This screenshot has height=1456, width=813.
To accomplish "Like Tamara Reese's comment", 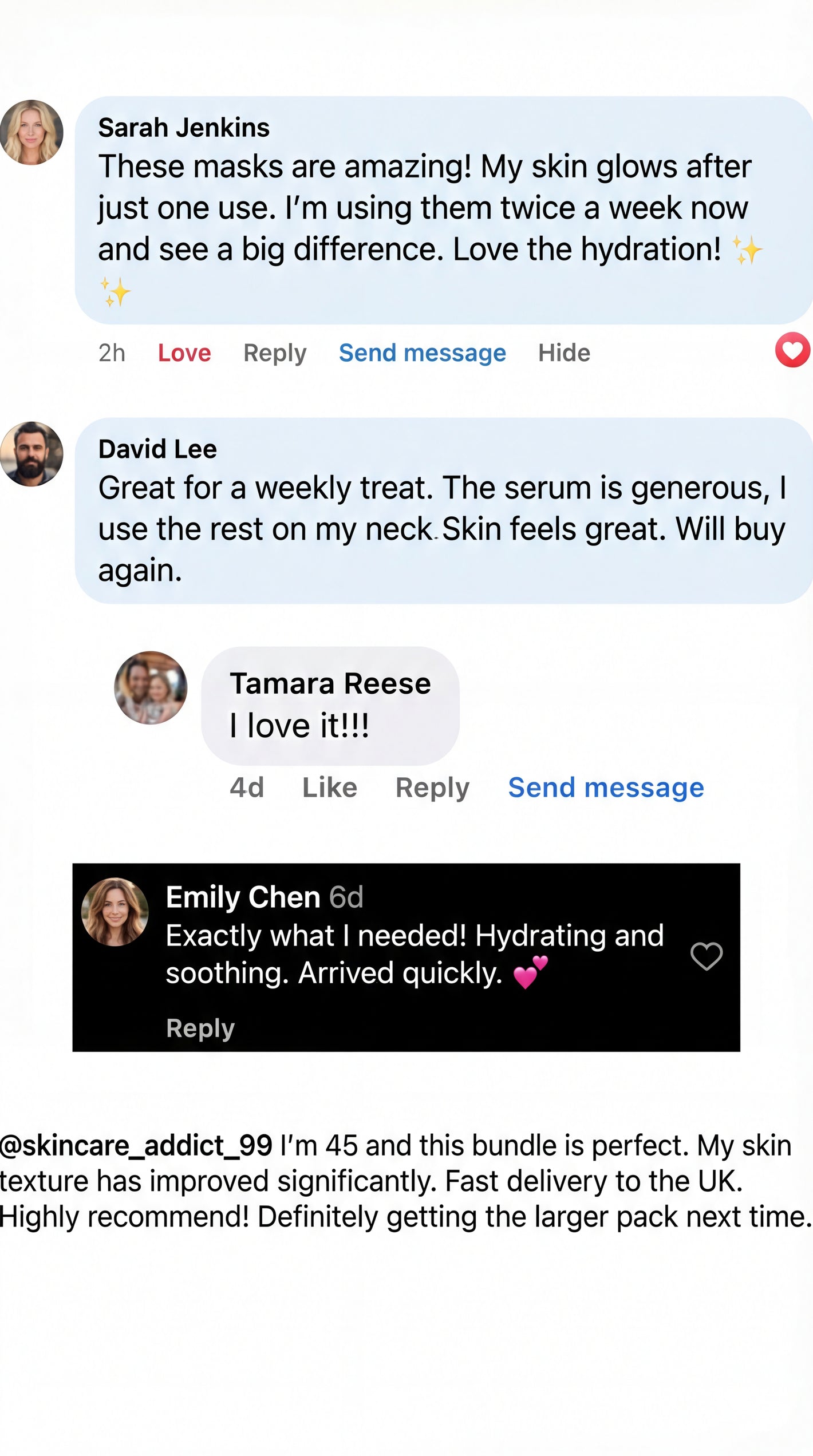I will click(x=330, y=788).
